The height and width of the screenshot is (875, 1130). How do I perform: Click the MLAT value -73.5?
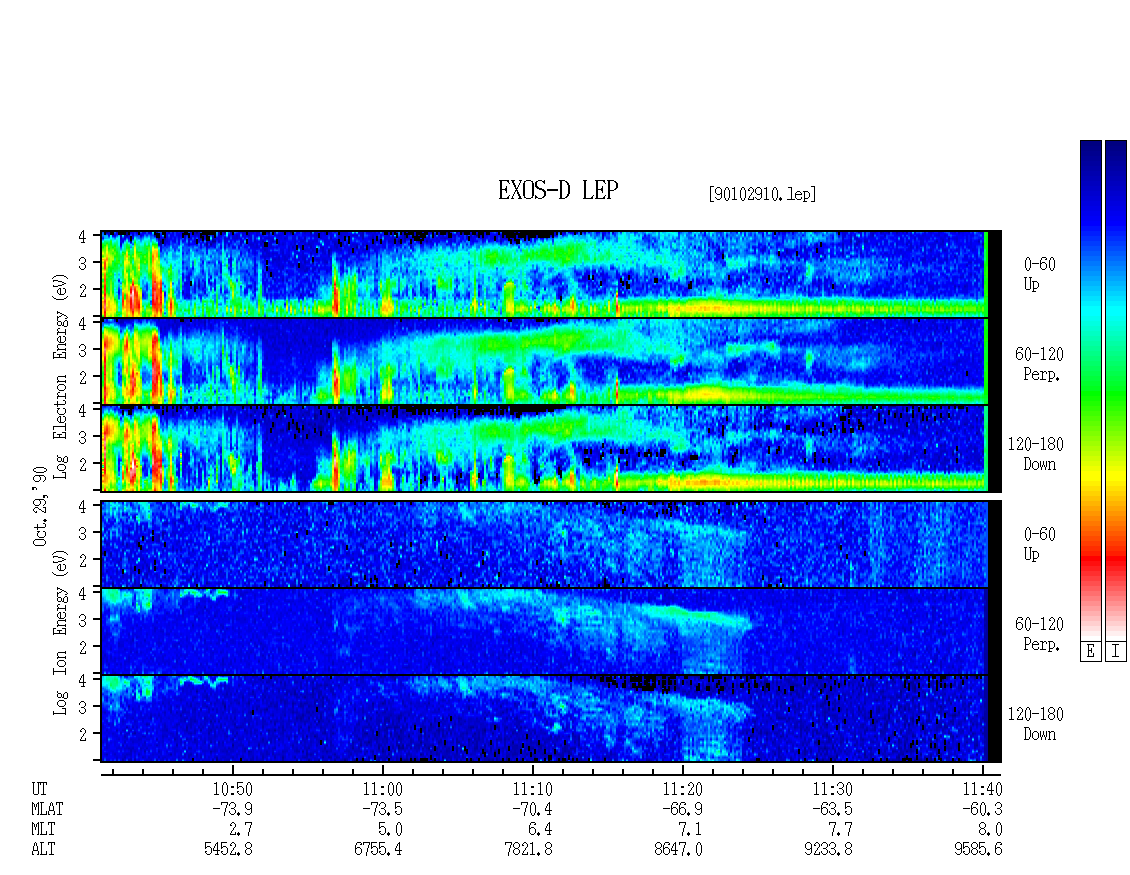(382, 809)
